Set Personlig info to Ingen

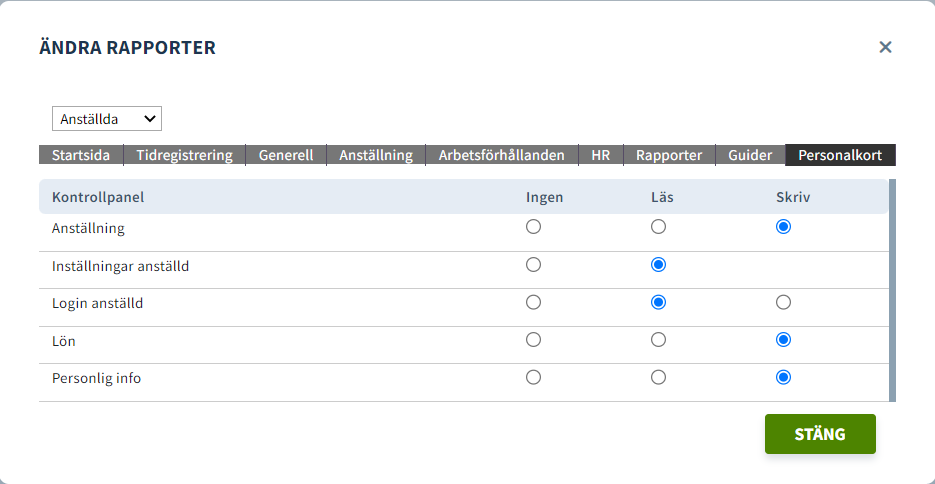pos(533,377)
